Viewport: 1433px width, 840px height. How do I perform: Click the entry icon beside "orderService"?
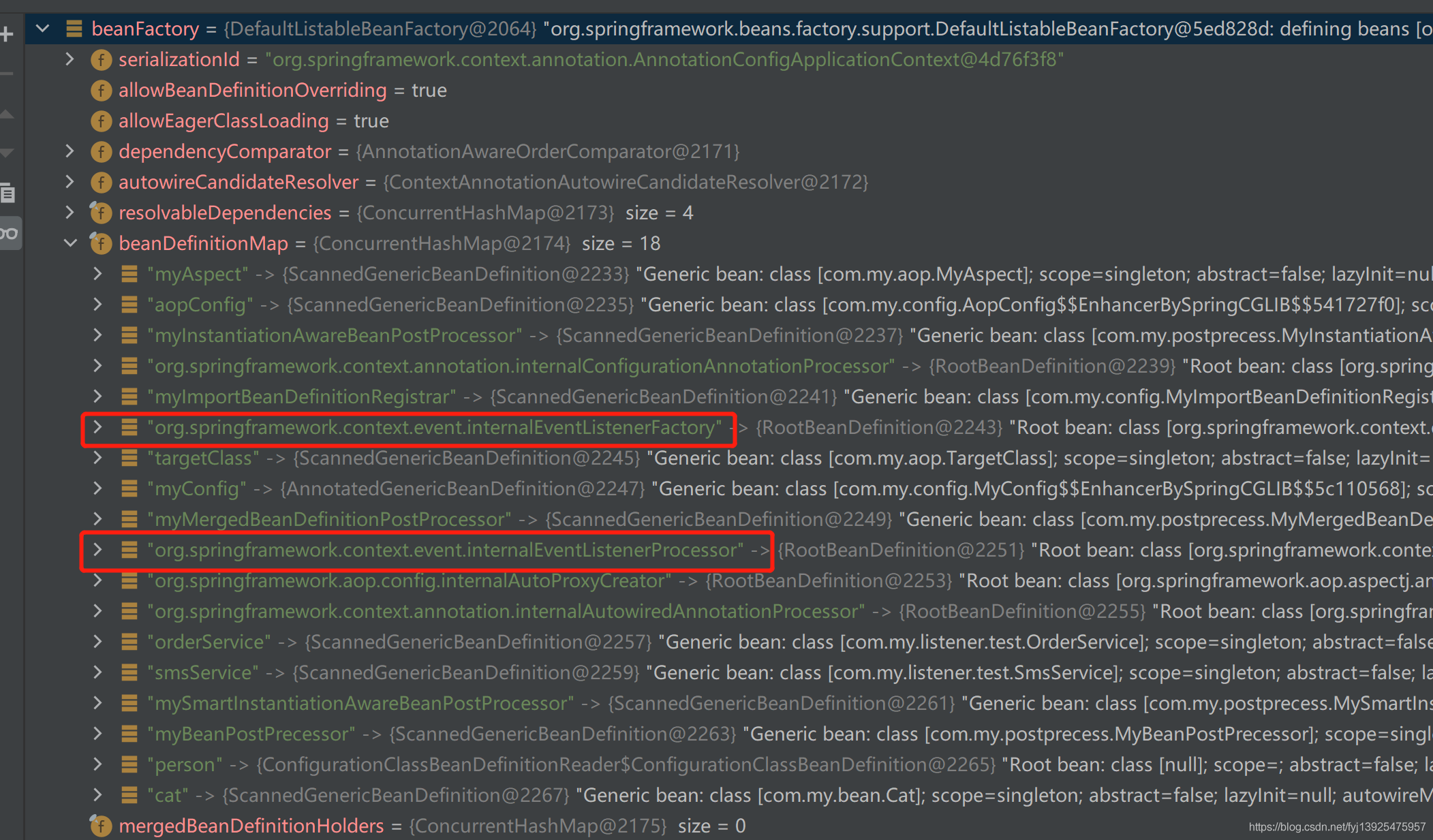[x=129, y=642]
